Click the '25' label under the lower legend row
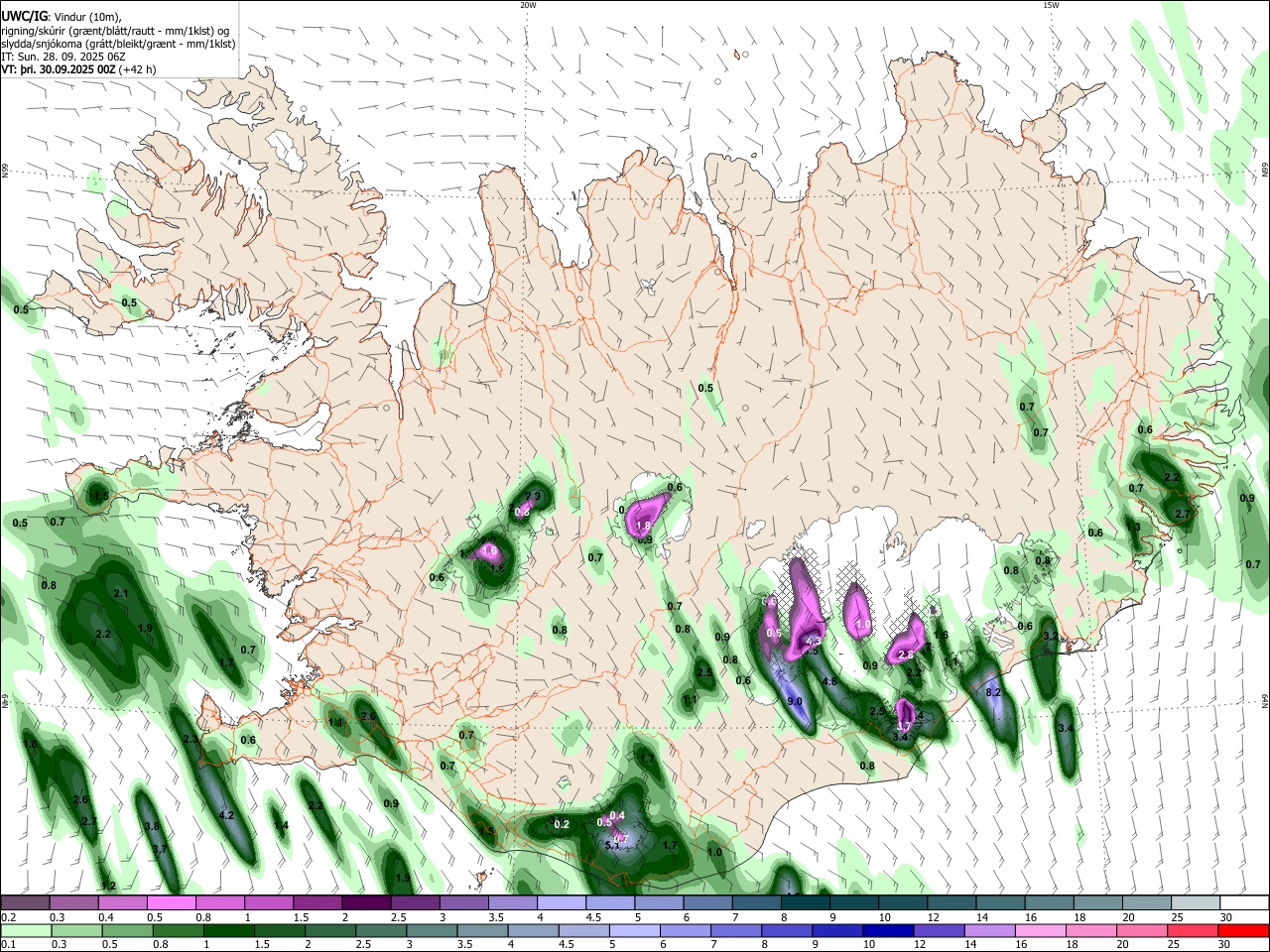The width and height of the screenshot is (1270, 952). (x=1176, y=945)
